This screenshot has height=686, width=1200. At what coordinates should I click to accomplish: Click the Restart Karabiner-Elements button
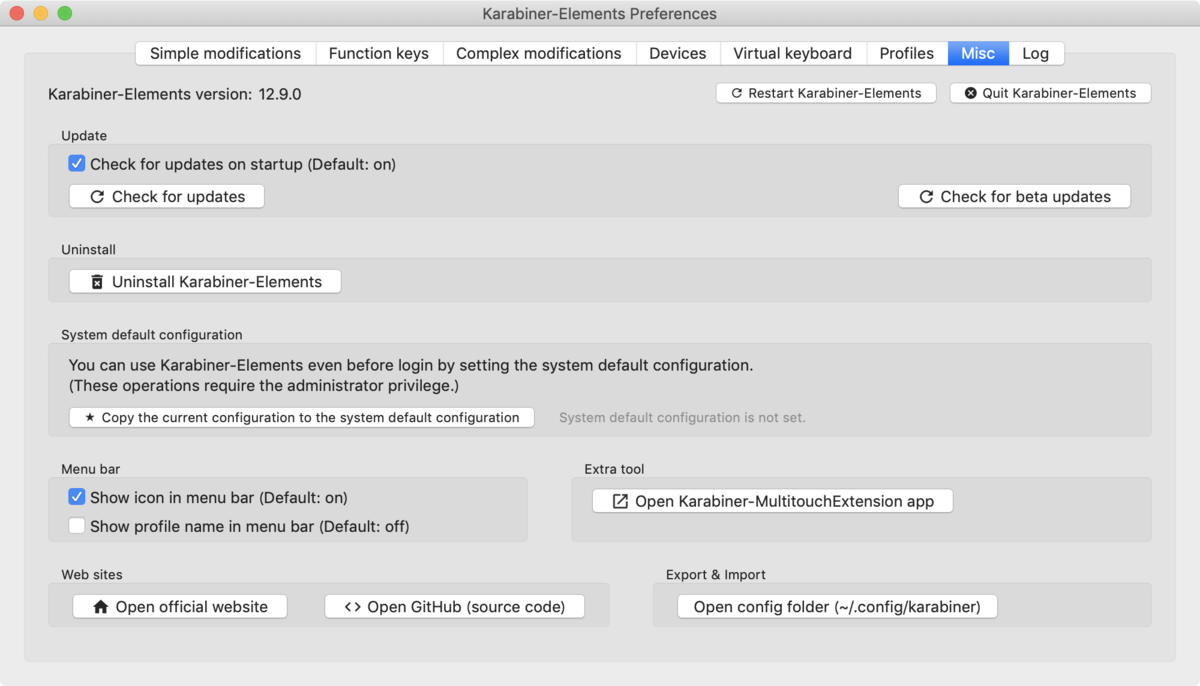tap(826, 93)
